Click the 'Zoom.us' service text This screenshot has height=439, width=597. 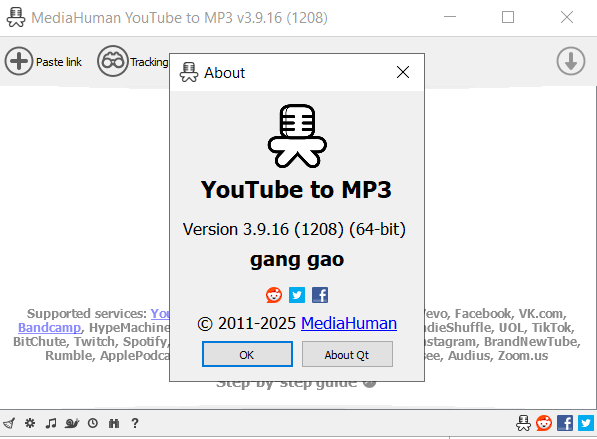click(523, 356)
